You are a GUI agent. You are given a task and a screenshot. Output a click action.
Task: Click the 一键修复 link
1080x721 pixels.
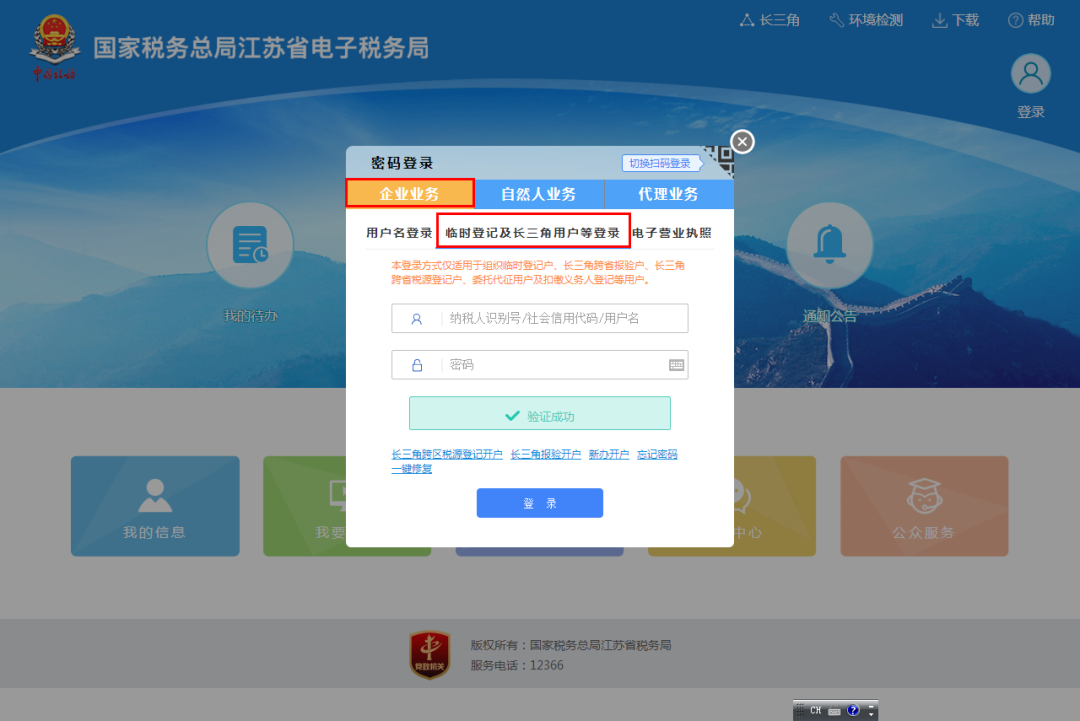tap(412, 468)
